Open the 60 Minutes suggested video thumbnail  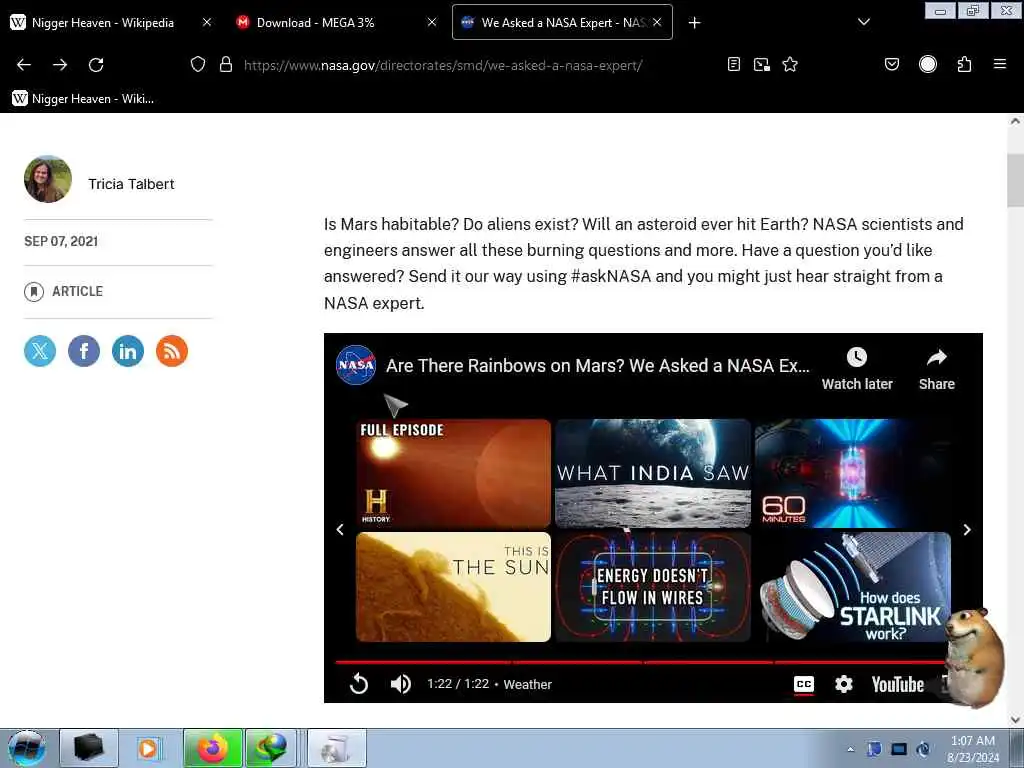point(852,473)
